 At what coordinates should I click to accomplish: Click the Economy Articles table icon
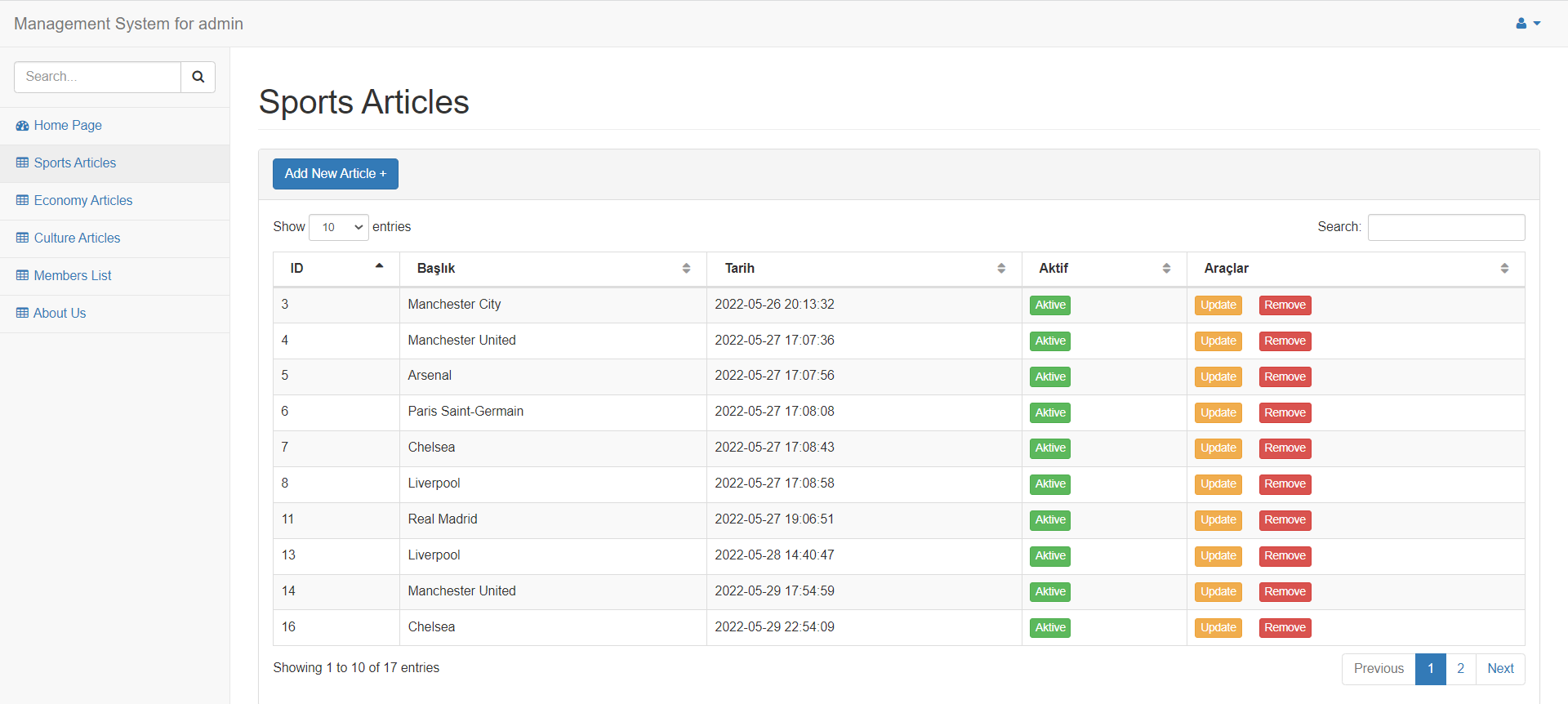22,201
